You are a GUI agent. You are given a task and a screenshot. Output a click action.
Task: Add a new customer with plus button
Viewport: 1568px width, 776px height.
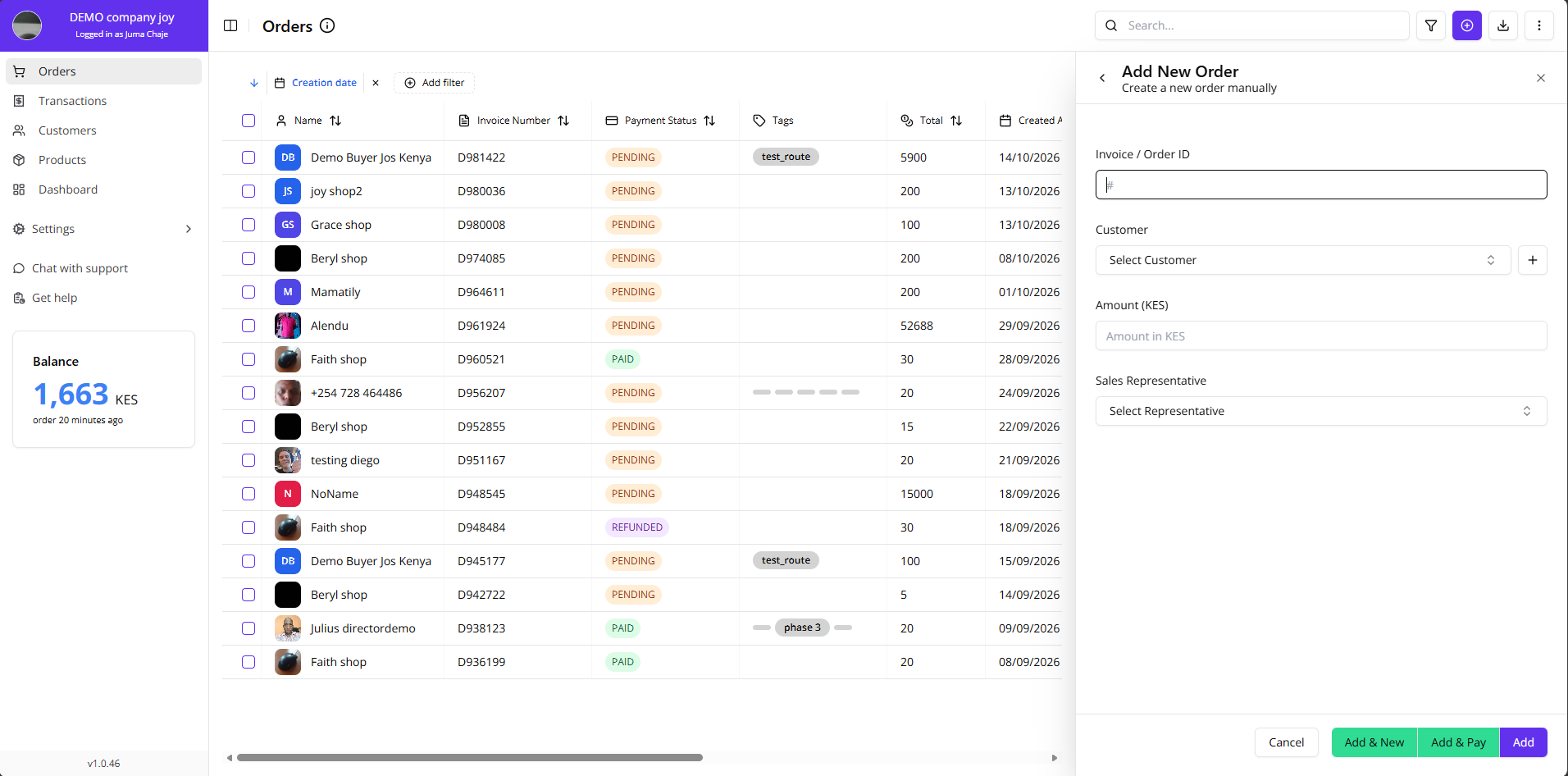(1533, 260)
